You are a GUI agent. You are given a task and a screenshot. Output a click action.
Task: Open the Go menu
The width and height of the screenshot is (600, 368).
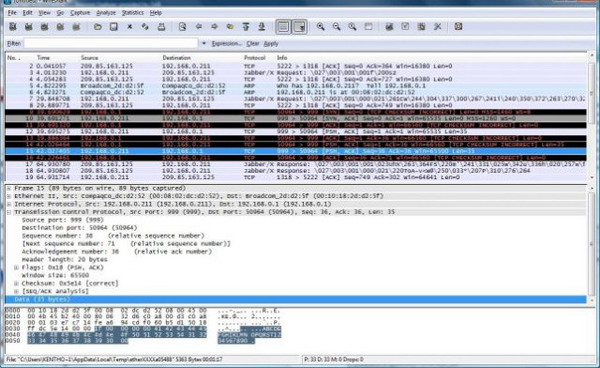pyautogui.click(x=60, y=13)
